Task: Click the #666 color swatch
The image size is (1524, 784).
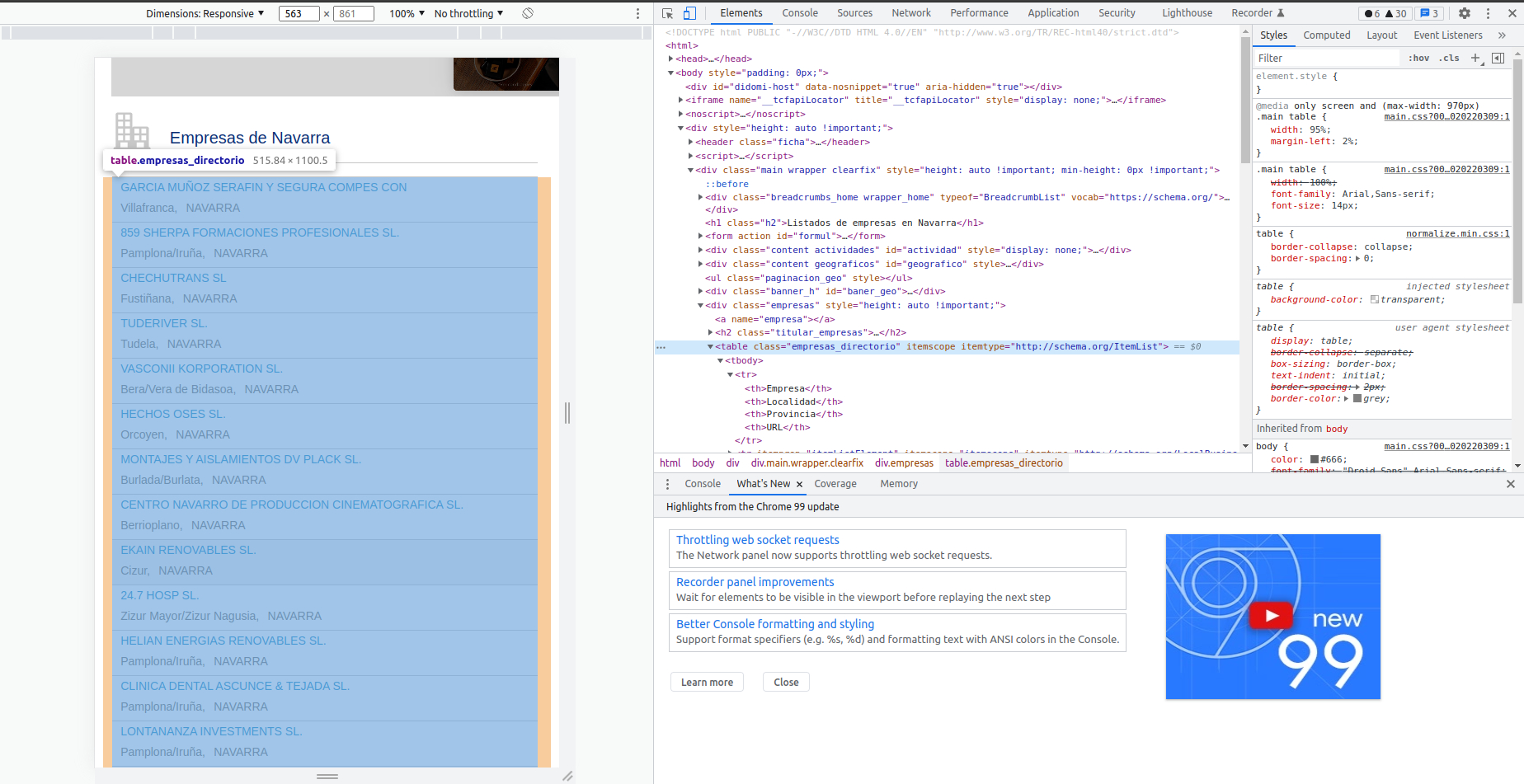Action: click(1315, 460)
